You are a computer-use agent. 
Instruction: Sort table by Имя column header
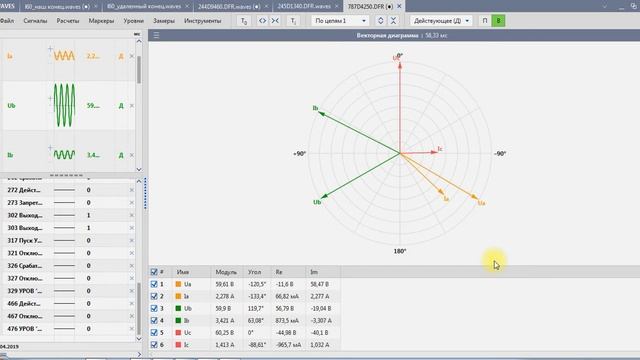click(x=183, y=272)
